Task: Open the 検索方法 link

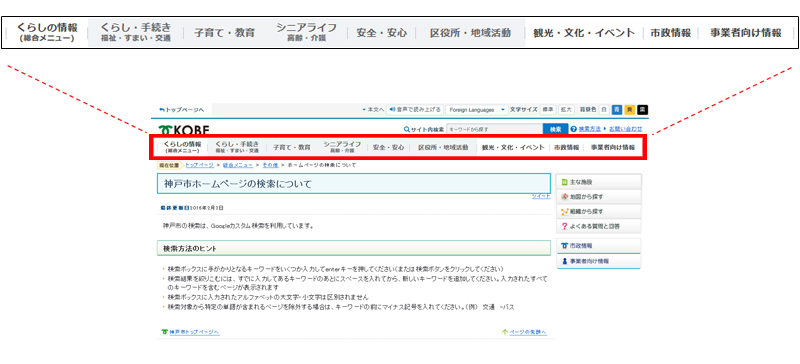Action: tap(589, 129)
